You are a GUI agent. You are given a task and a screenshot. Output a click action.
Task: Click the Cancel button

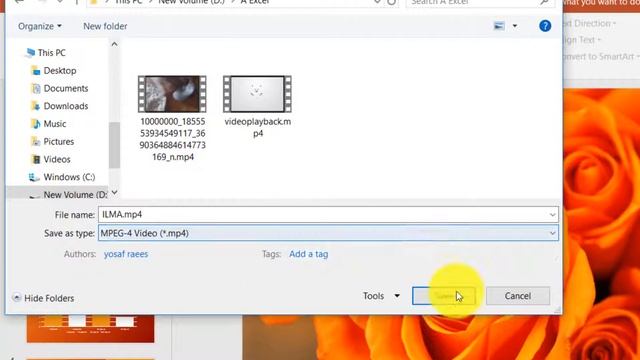pos(518,296)
